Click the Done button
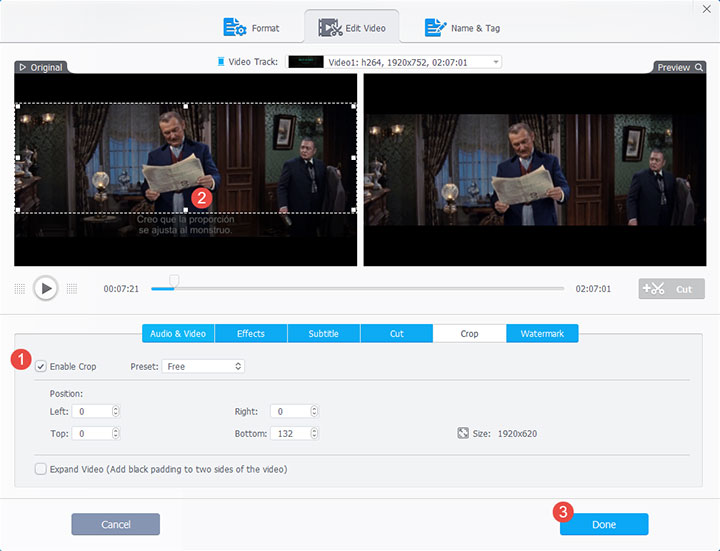This screenshot has width=720, height=551. (604, 524)
